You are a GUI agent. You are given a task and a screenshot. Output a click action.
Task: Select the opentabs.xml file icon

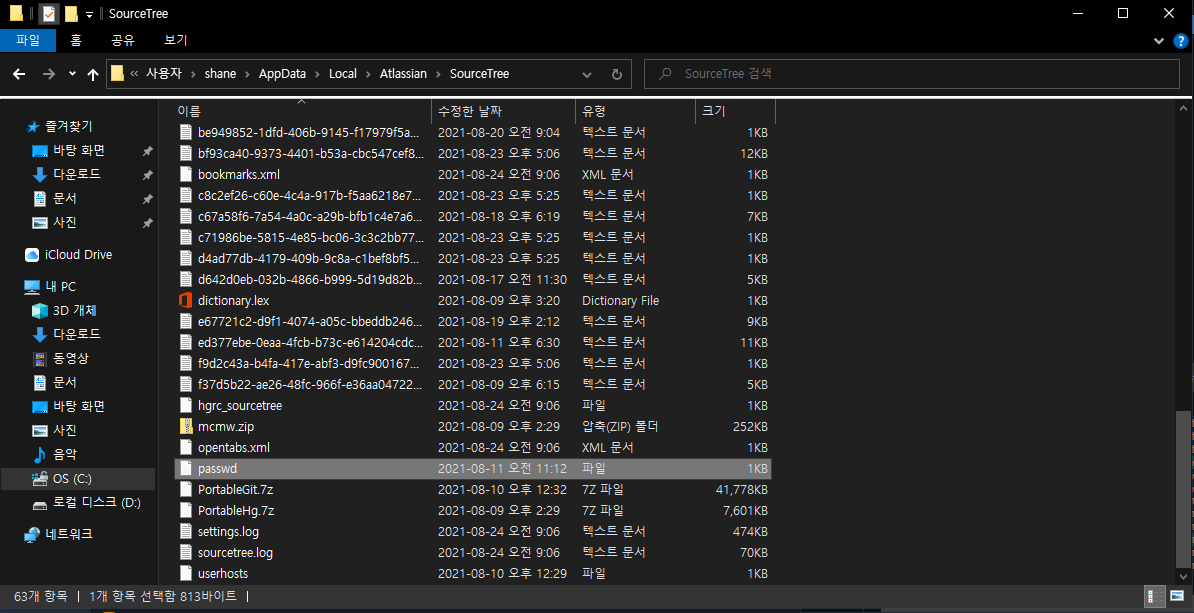(186, 447)
